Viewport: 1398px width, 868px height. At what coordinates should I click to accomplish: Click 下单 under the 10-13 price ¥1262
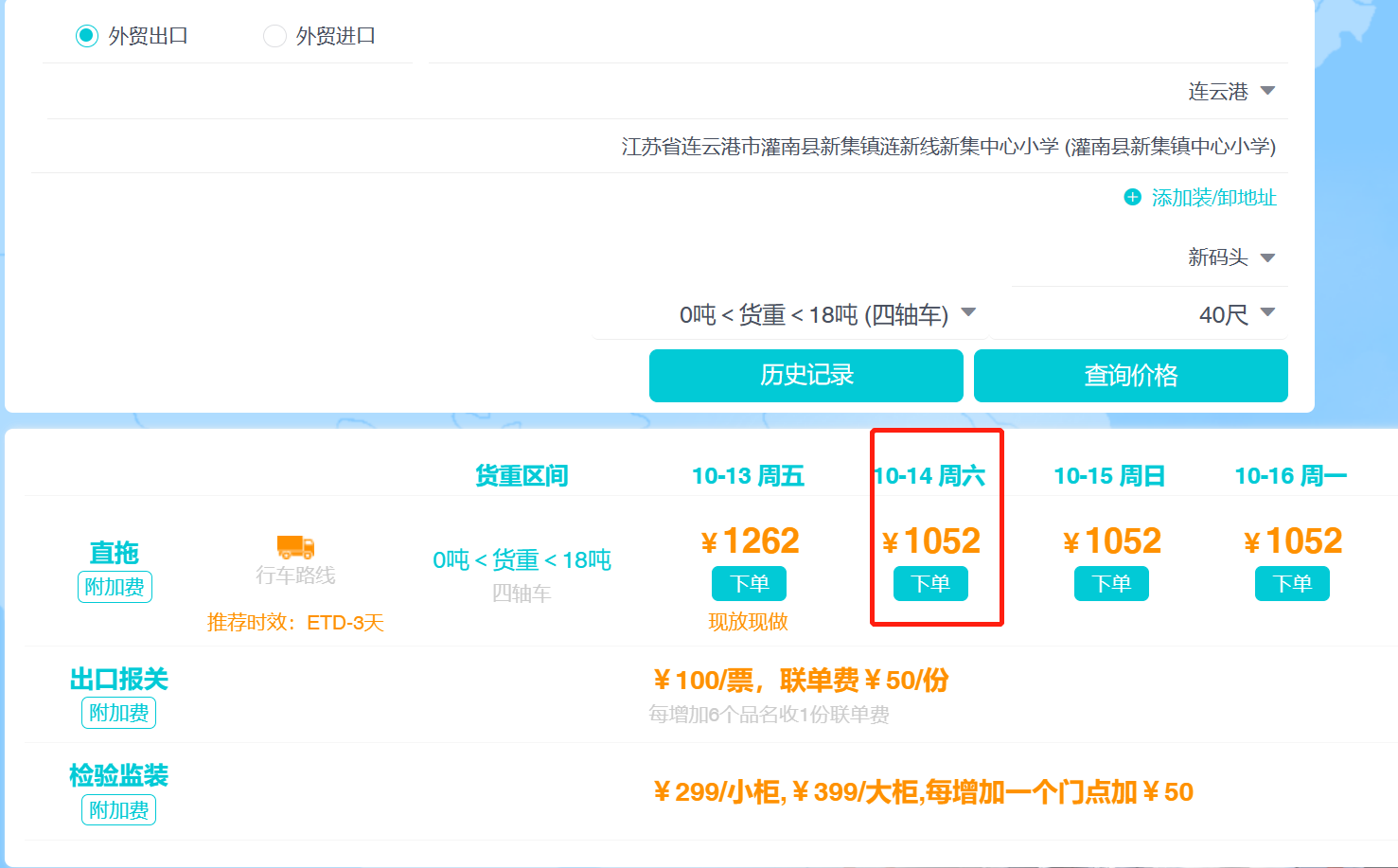click(x=749, y=583)
